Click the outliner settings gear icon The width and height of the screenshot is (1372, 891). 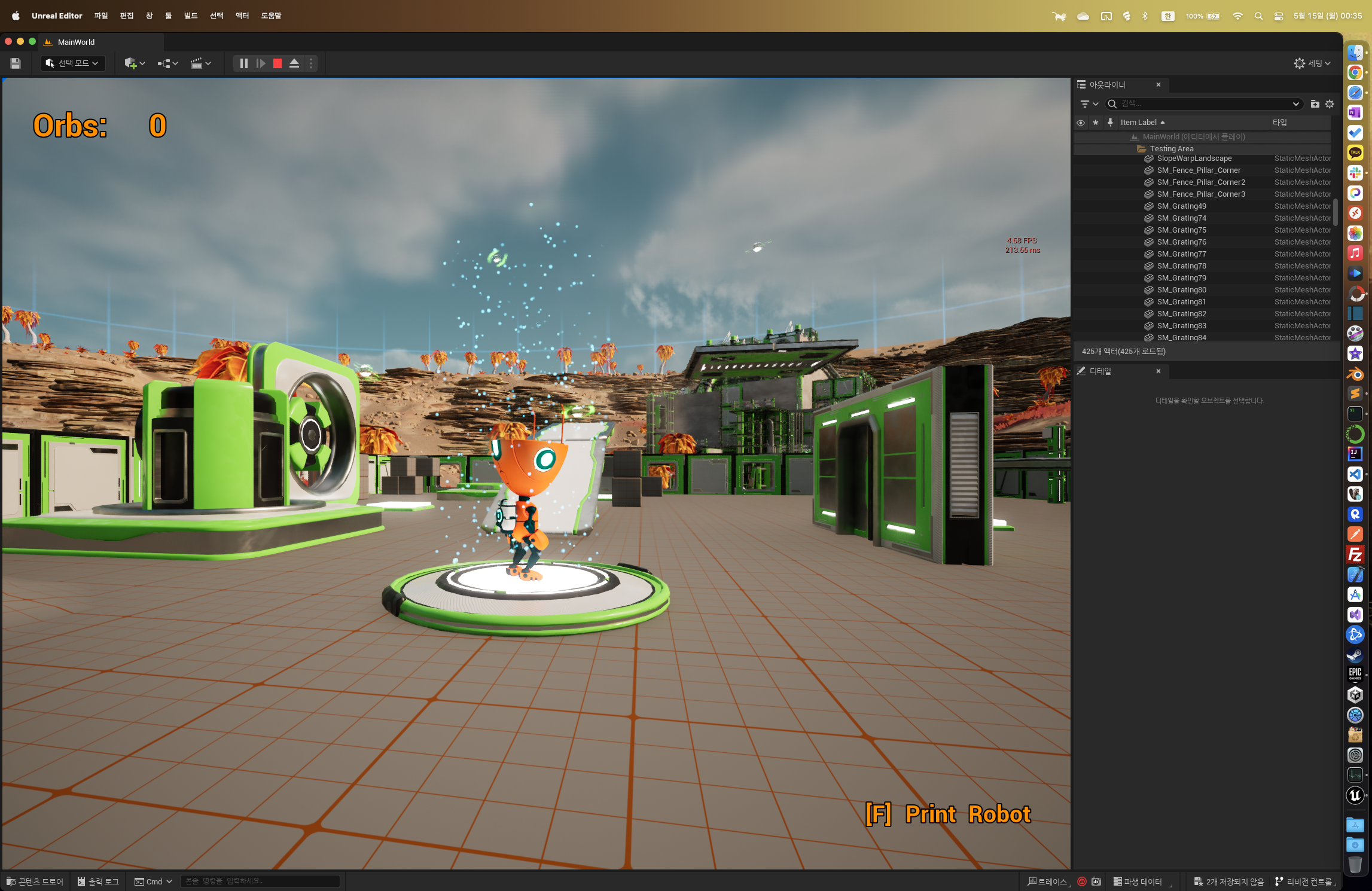1330,104
